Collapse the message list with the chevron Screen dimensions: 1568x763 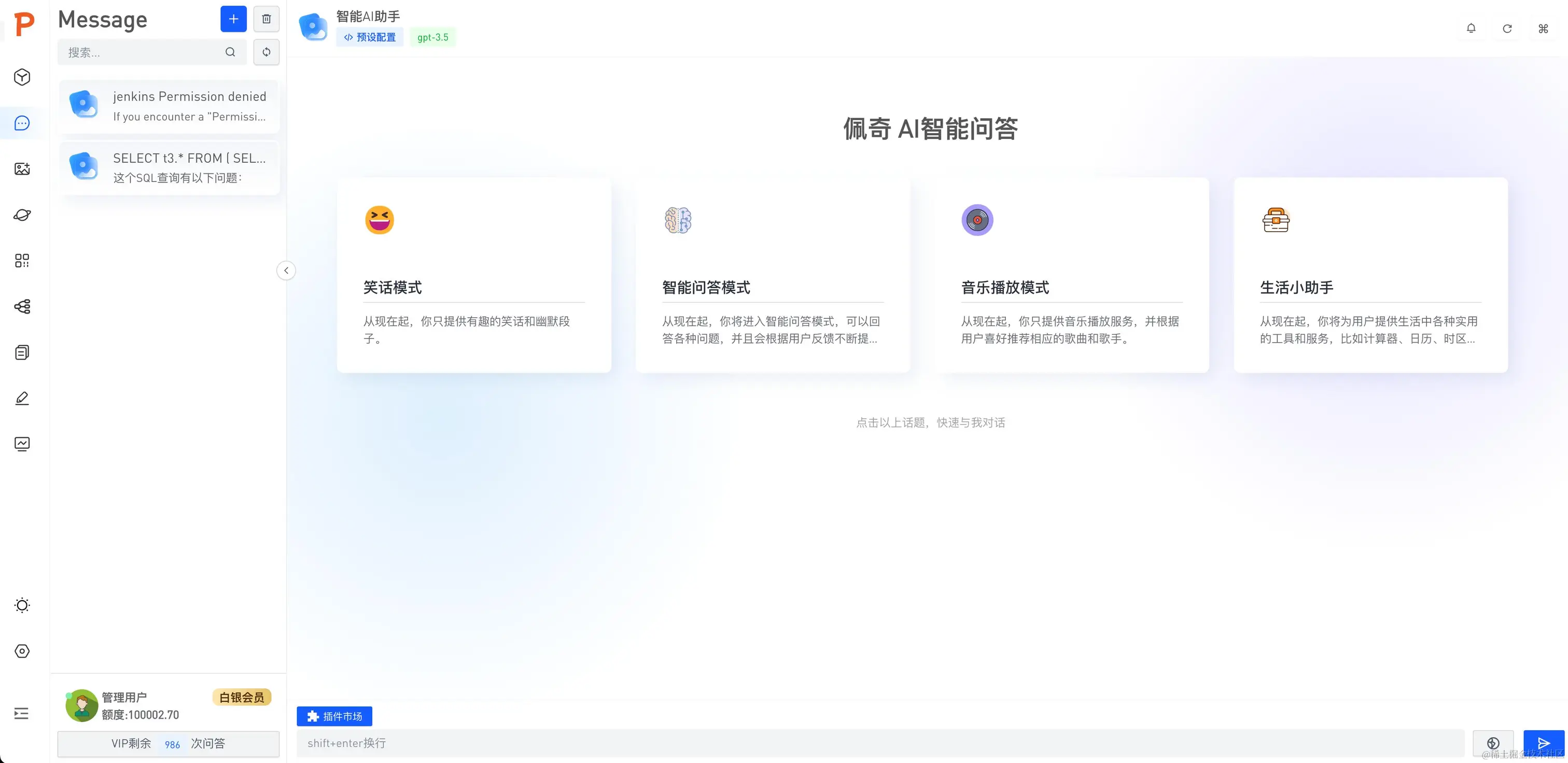pyautogui.click(x=286, y=270)
